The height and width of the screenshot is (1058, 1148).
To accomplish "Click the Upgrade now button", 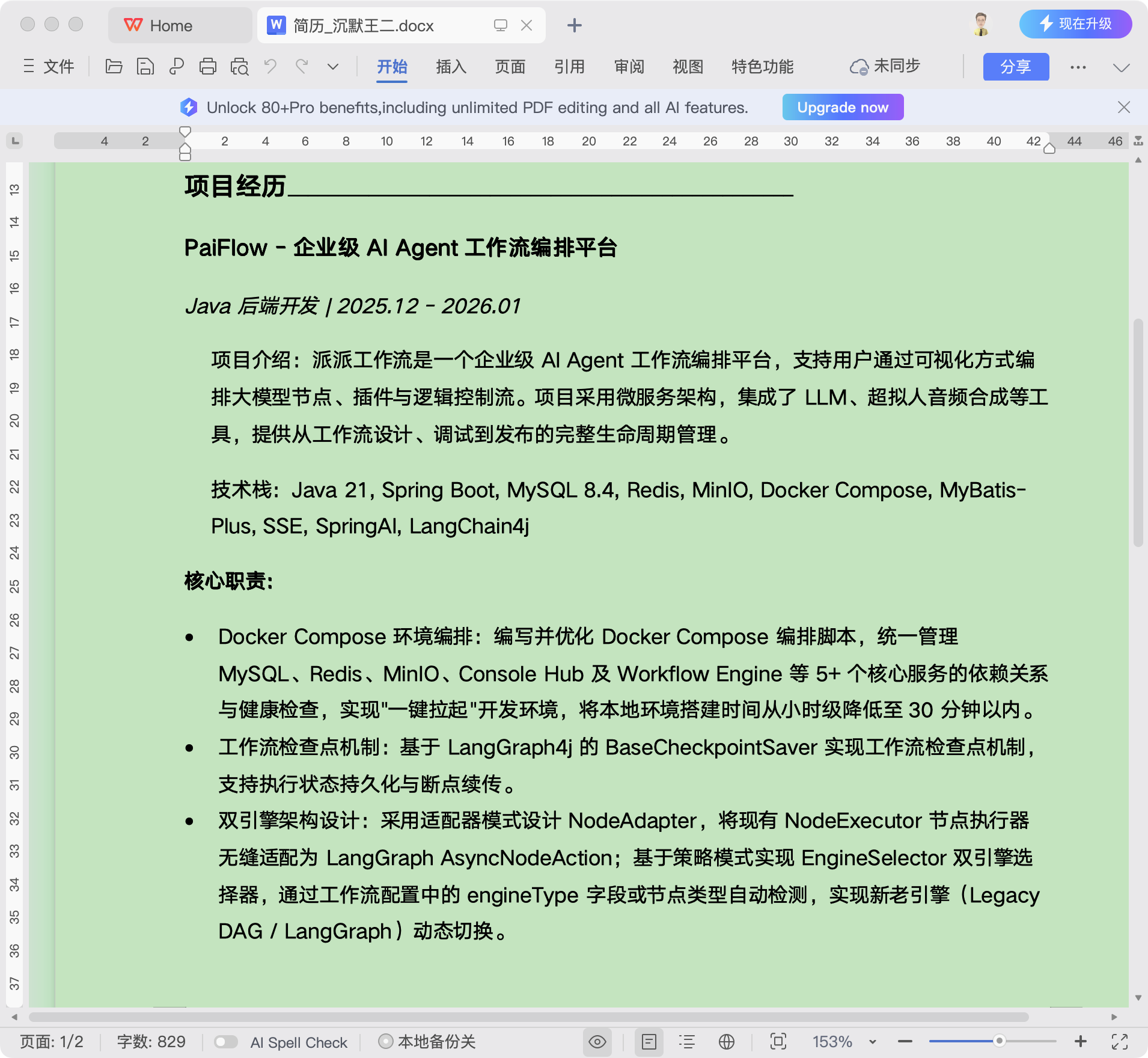I will pyautogui.click(x=842, y=107).
